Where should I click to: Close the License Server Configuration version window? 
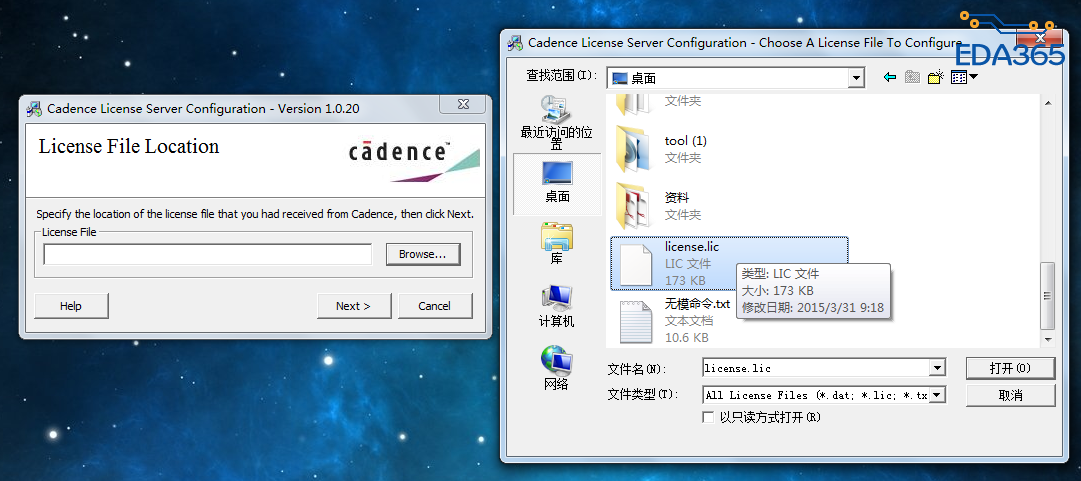pos(463,104)
